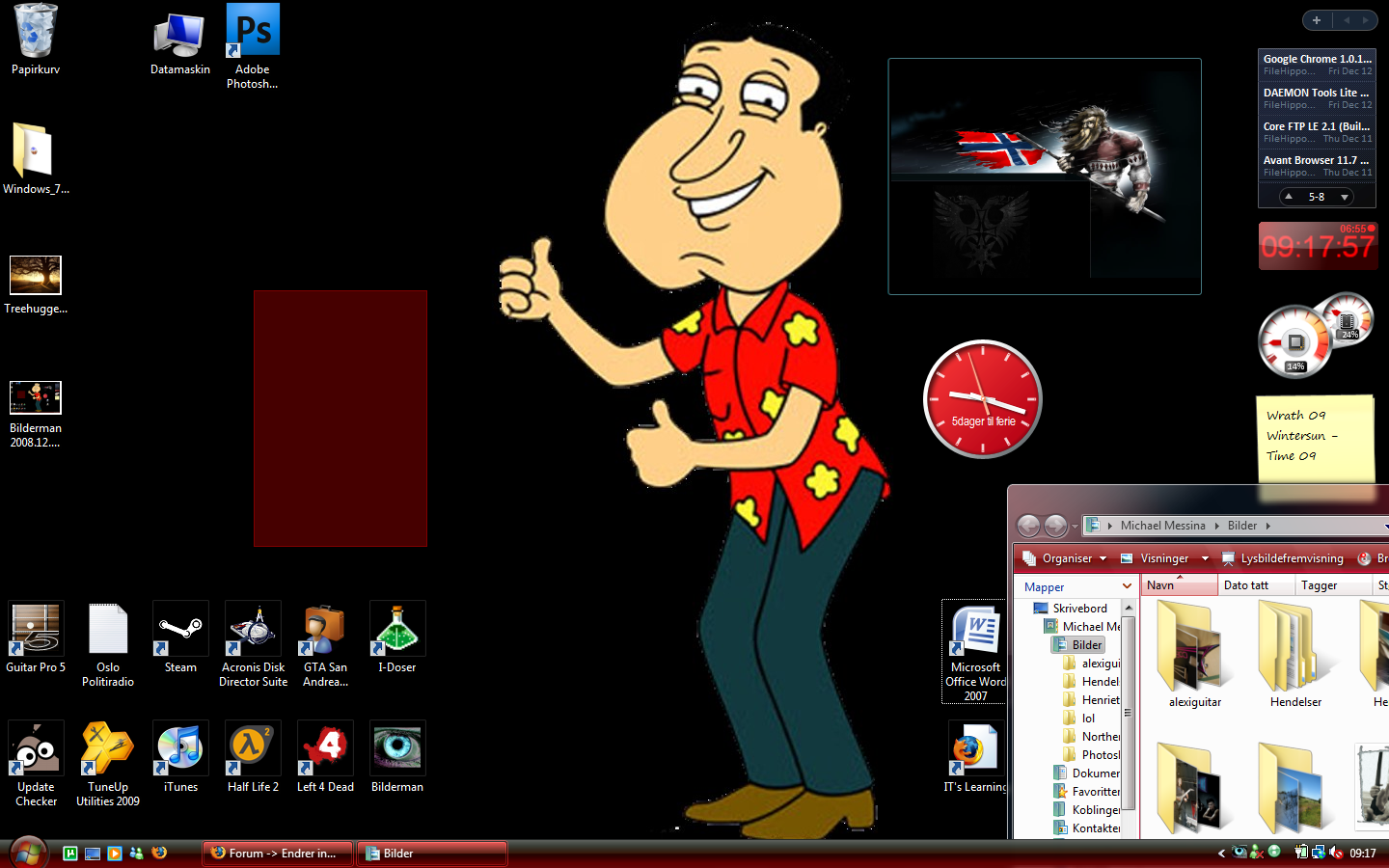Click the Explorer Back button

tap(1028, 526)
